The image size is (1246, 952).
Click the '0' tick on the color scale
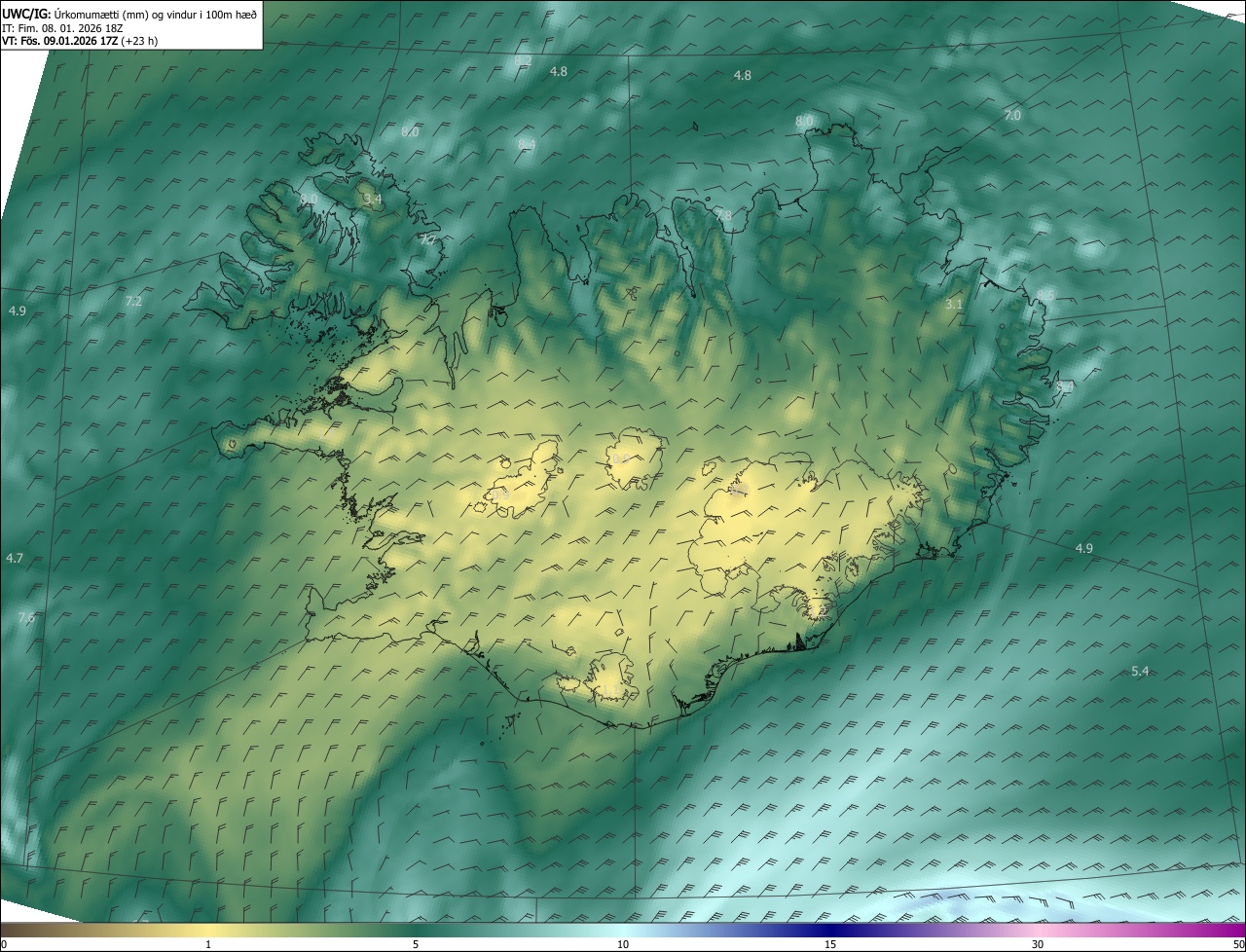(4, 944)
